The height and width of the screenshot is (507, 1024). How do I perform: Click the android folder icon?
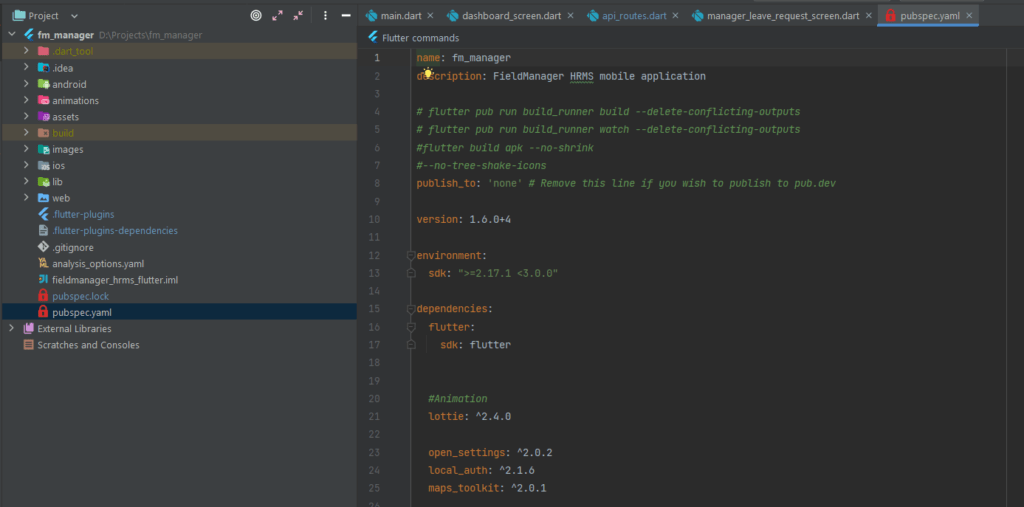click(43, 84)
